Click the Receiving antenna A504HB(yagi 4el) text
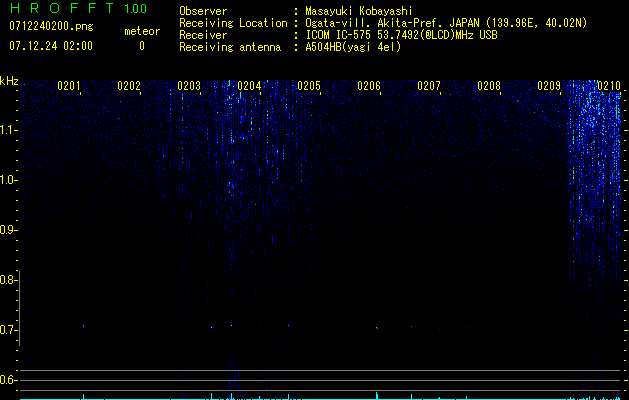629x400 pixels. coord(353,47)
